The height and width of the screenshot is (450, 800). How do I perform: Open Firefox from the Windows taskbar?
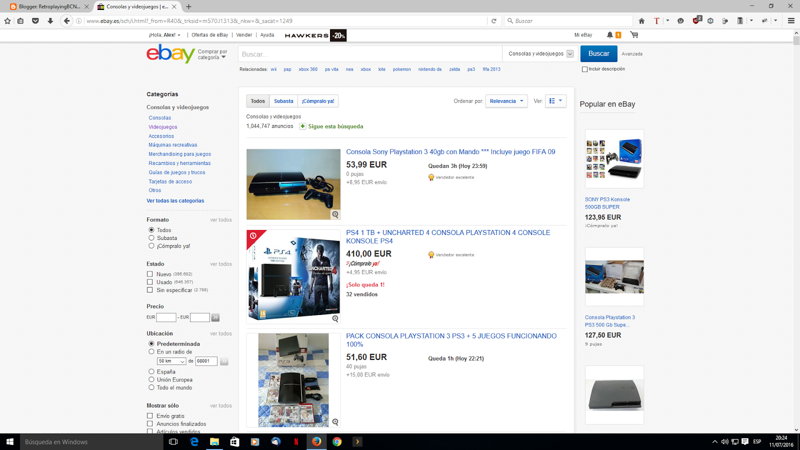coord(316,441)
